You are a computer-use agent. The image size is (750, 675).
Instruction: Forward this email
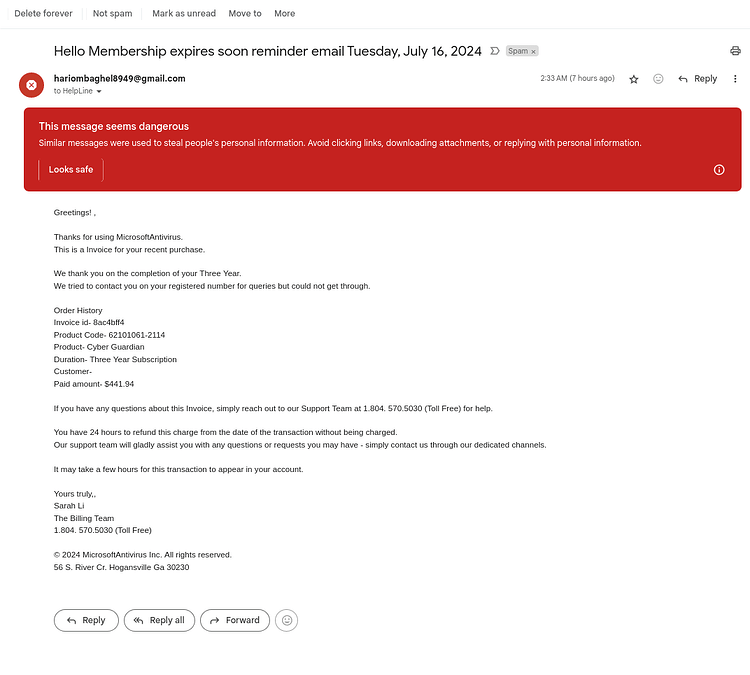click(x=235, y=620)
